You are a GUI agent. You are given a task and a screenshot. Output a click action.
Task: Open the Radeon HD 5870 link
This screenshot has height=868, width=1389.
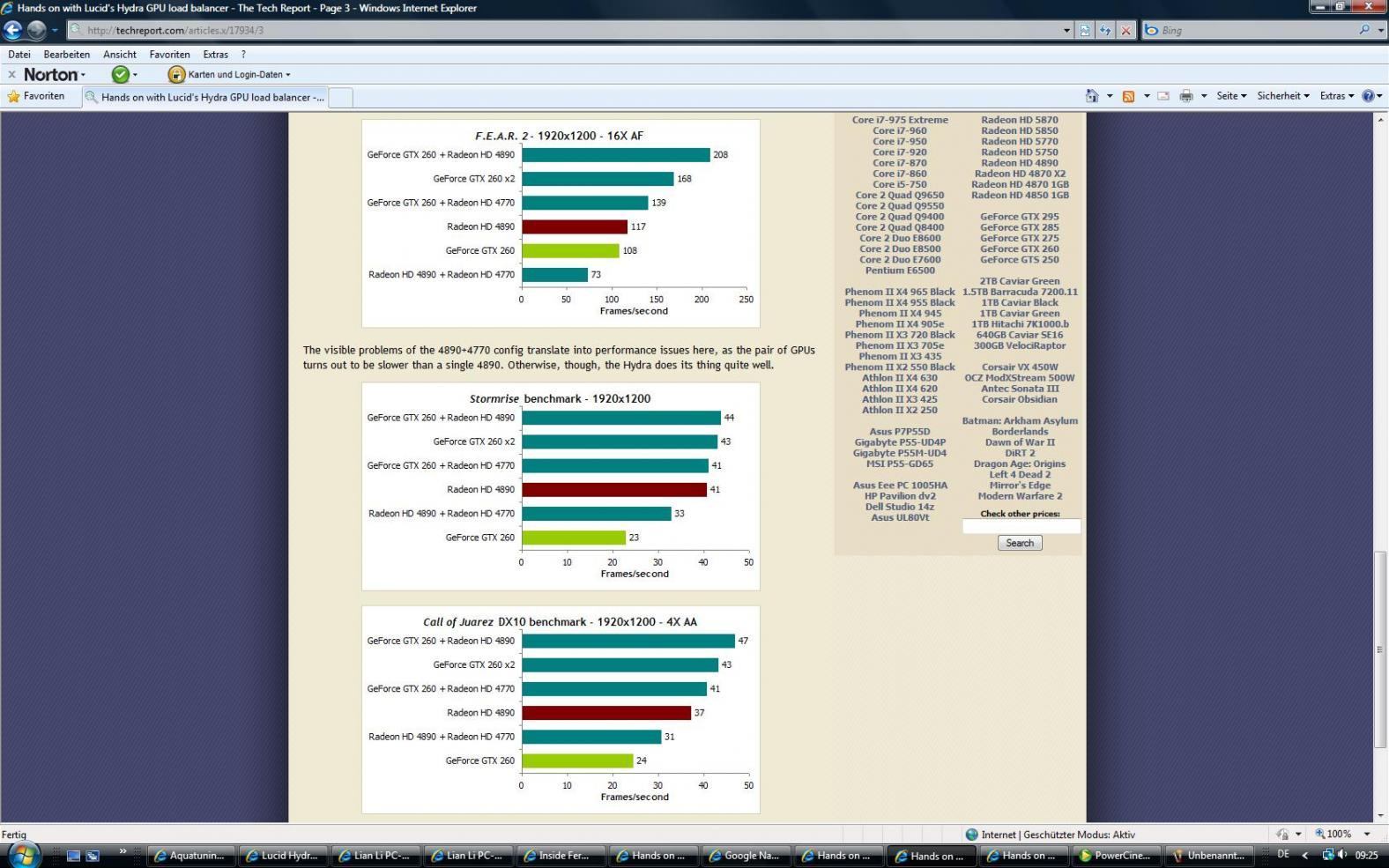point(1020,120)
